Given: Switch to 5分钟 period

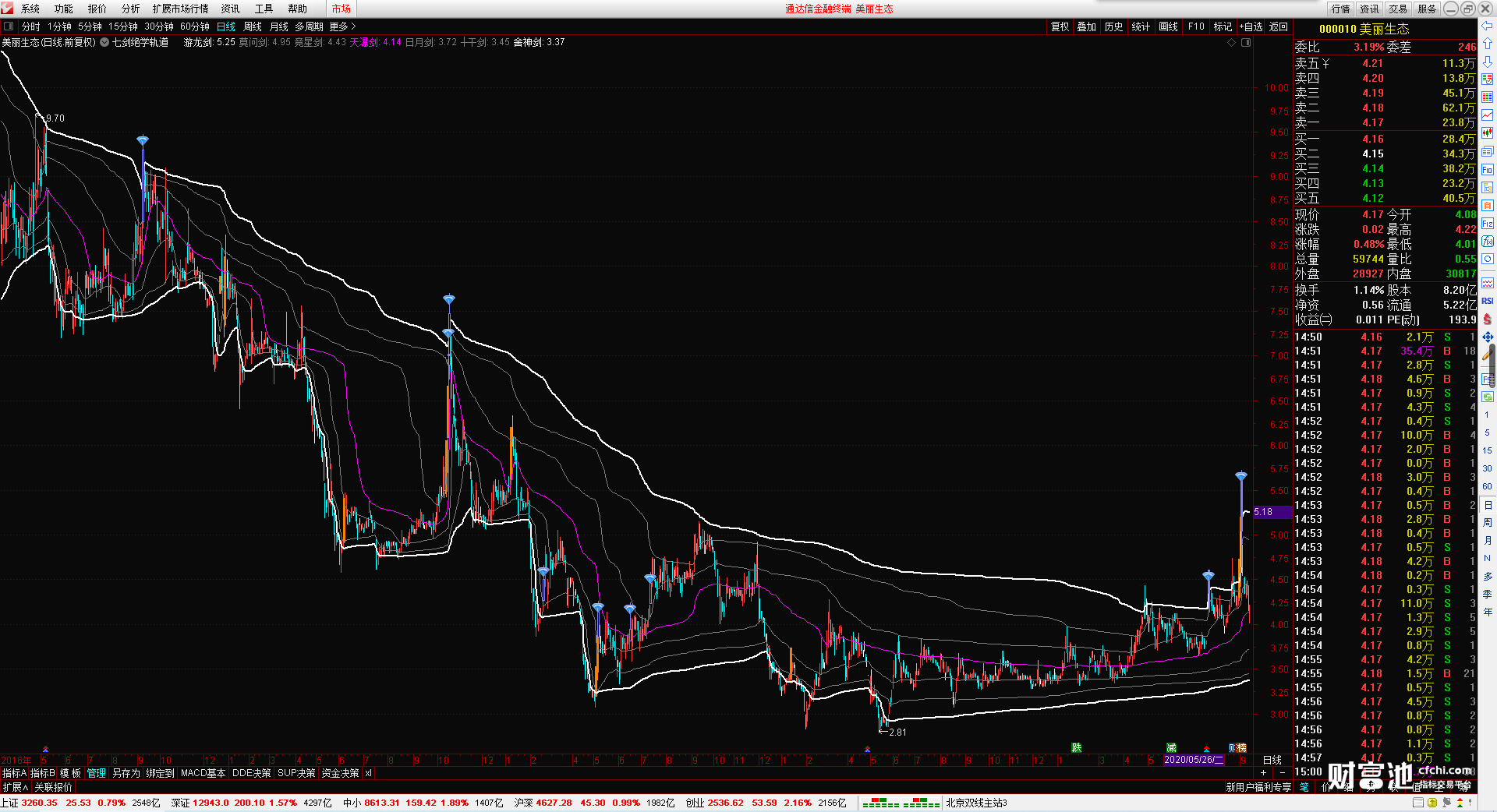Looking at the screenshot, I should pyautogui.click(x=90, y=26).
